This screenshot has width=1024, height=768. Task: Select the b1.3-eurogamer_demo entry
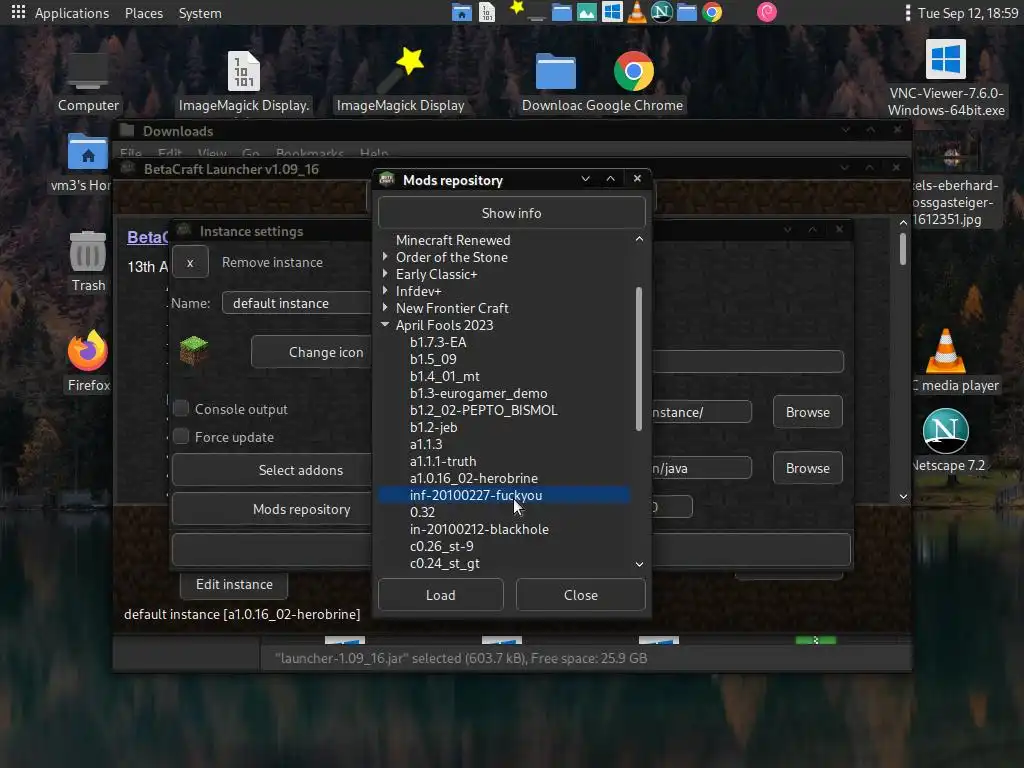pyautogui.click(x=479, y=392)
